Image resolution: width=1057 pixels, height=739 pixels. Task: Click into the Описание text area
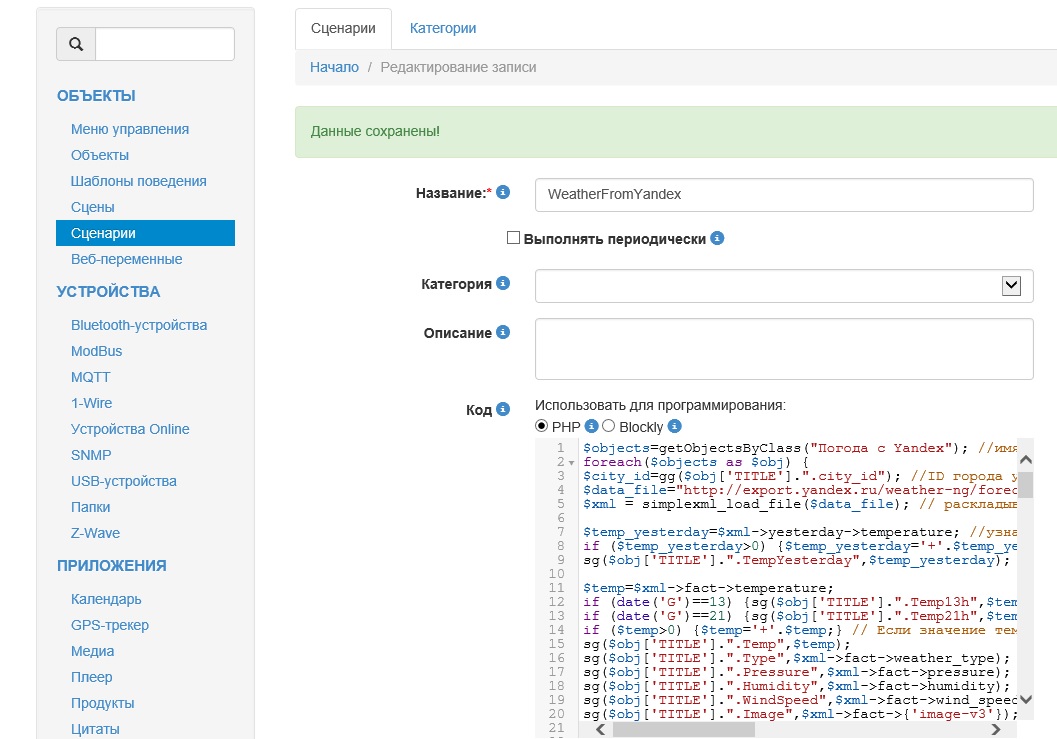point(783,349)
